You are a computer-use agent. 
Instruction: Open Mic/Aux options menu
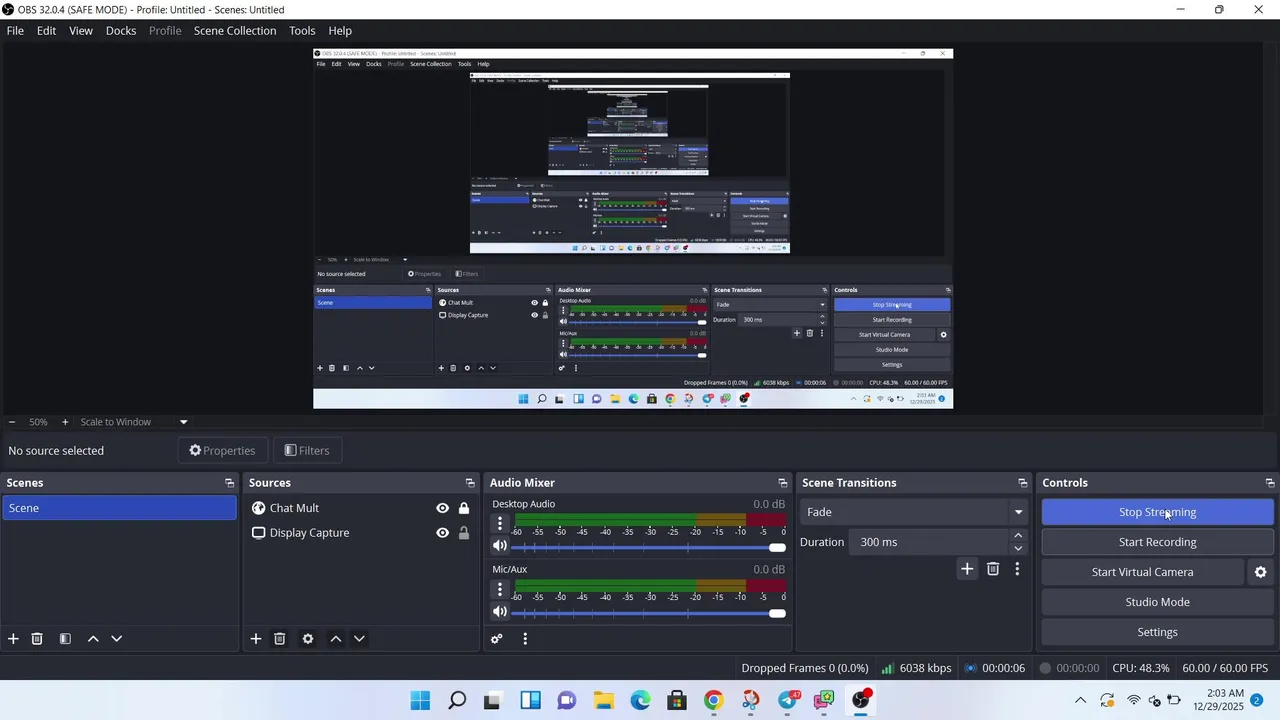pyautogui.click(x=500, y=589)
